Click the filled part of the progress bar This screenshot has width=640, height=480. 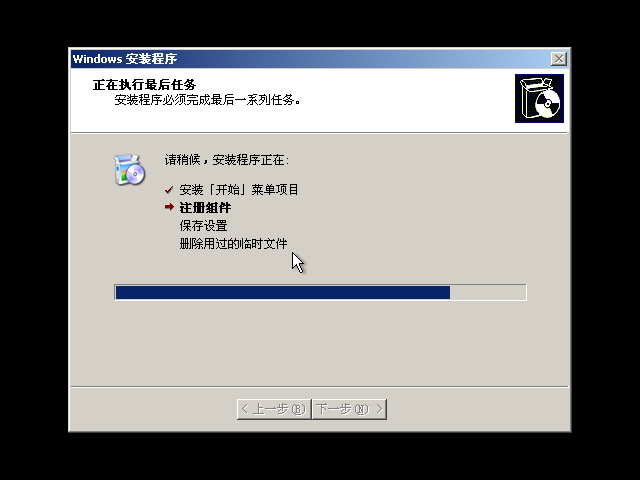click(283, 293)
